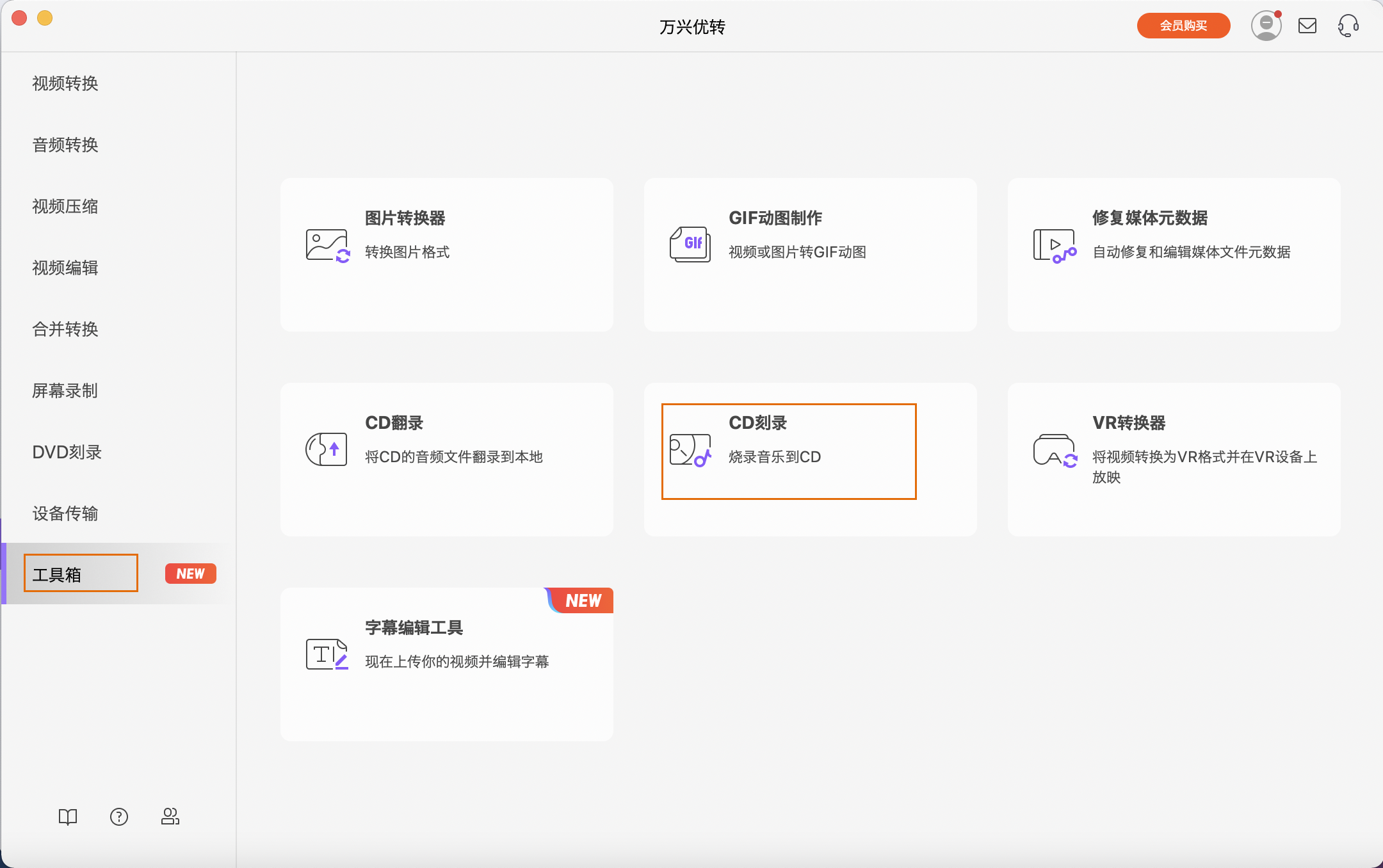Screen dimensions: 1383x868
Task: Launch the CD刻录 (CD Burner) tool
Action: point(788,451)
